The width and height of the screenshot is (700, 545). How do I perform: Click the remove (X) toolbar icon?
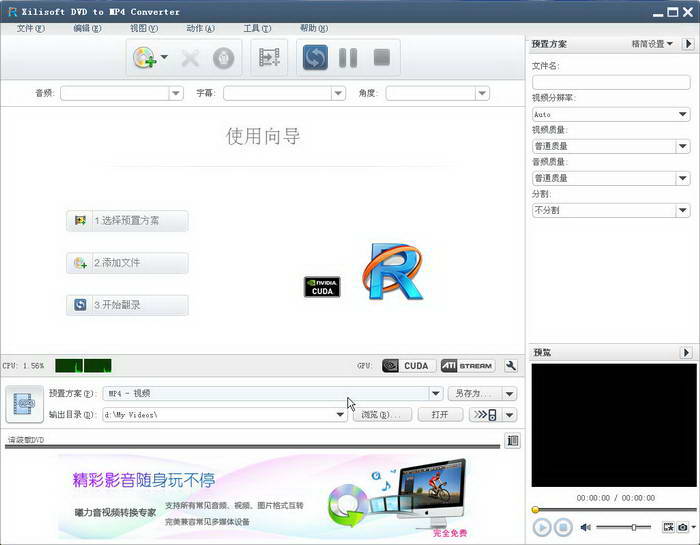tap(190, 58)
